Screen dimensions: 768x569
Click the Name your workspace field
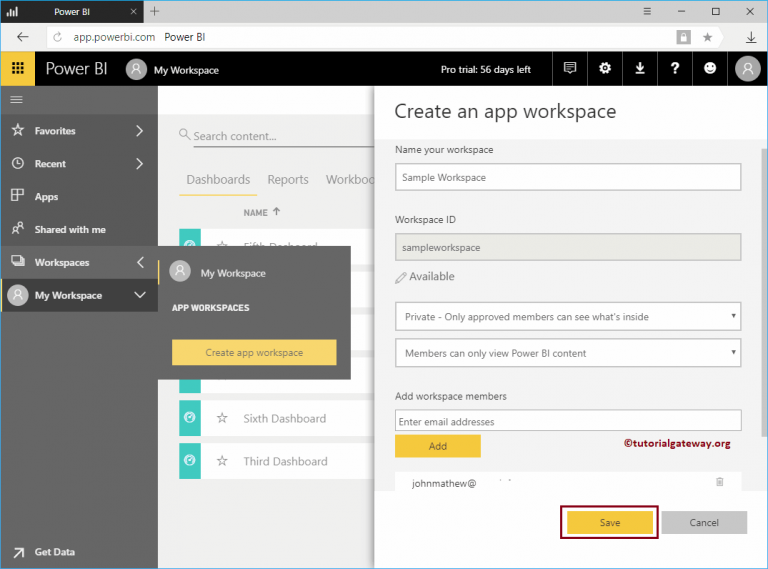[x=568, y=177]
